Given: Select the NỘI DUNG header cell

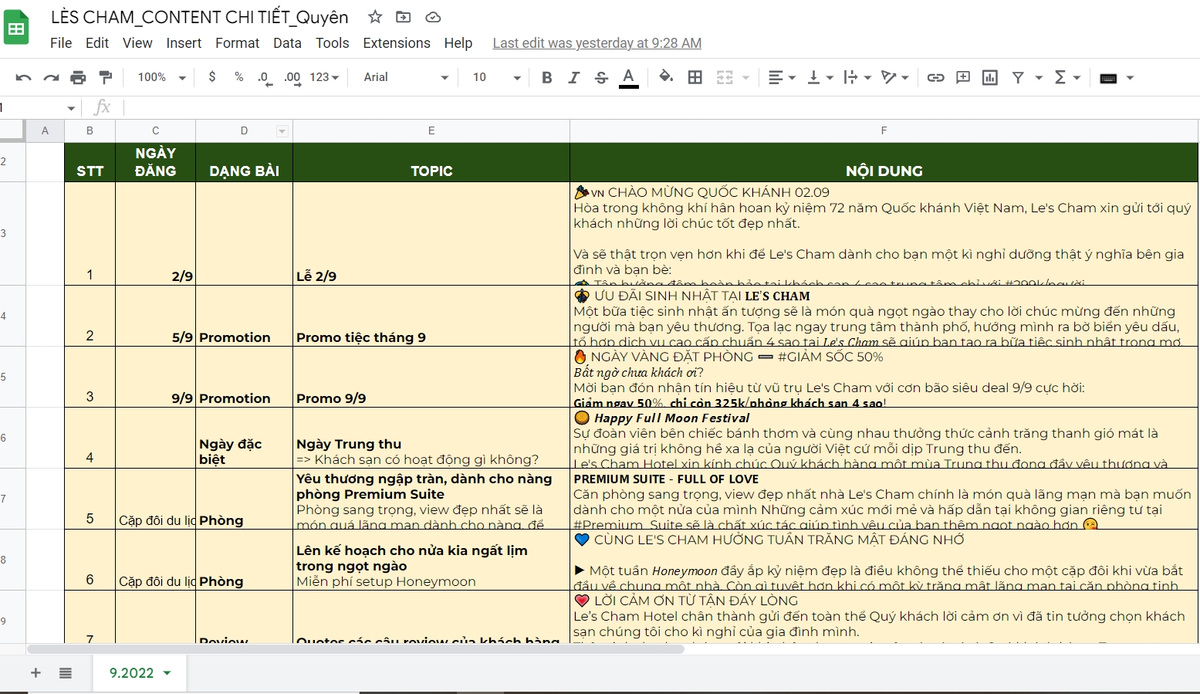Looking at the screenshot, I should click(883, 162).
